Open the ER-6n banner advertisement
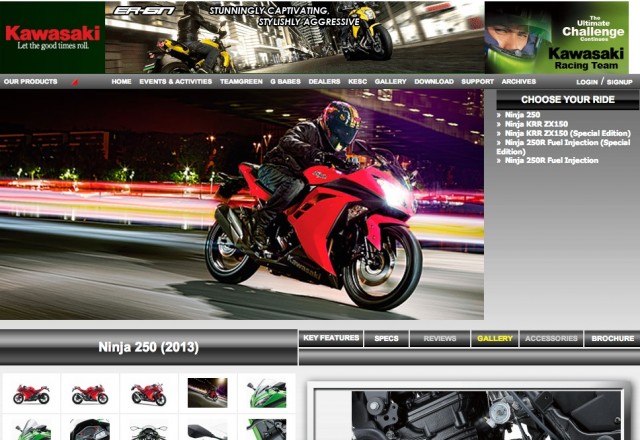 295,37
